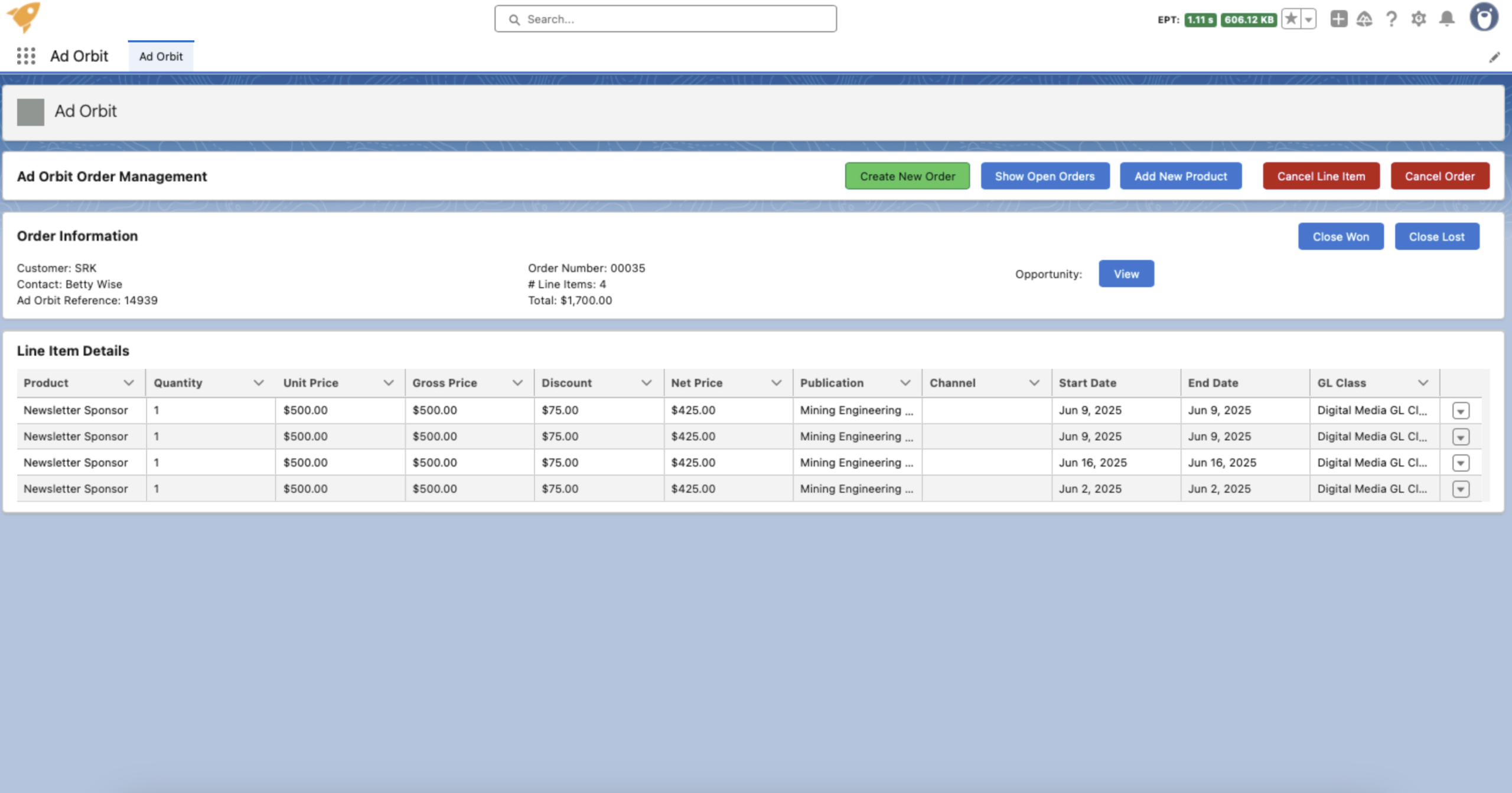Screen dimensions: 1512x793
Task: Click Show Open Orders button
Action: 1045,176
